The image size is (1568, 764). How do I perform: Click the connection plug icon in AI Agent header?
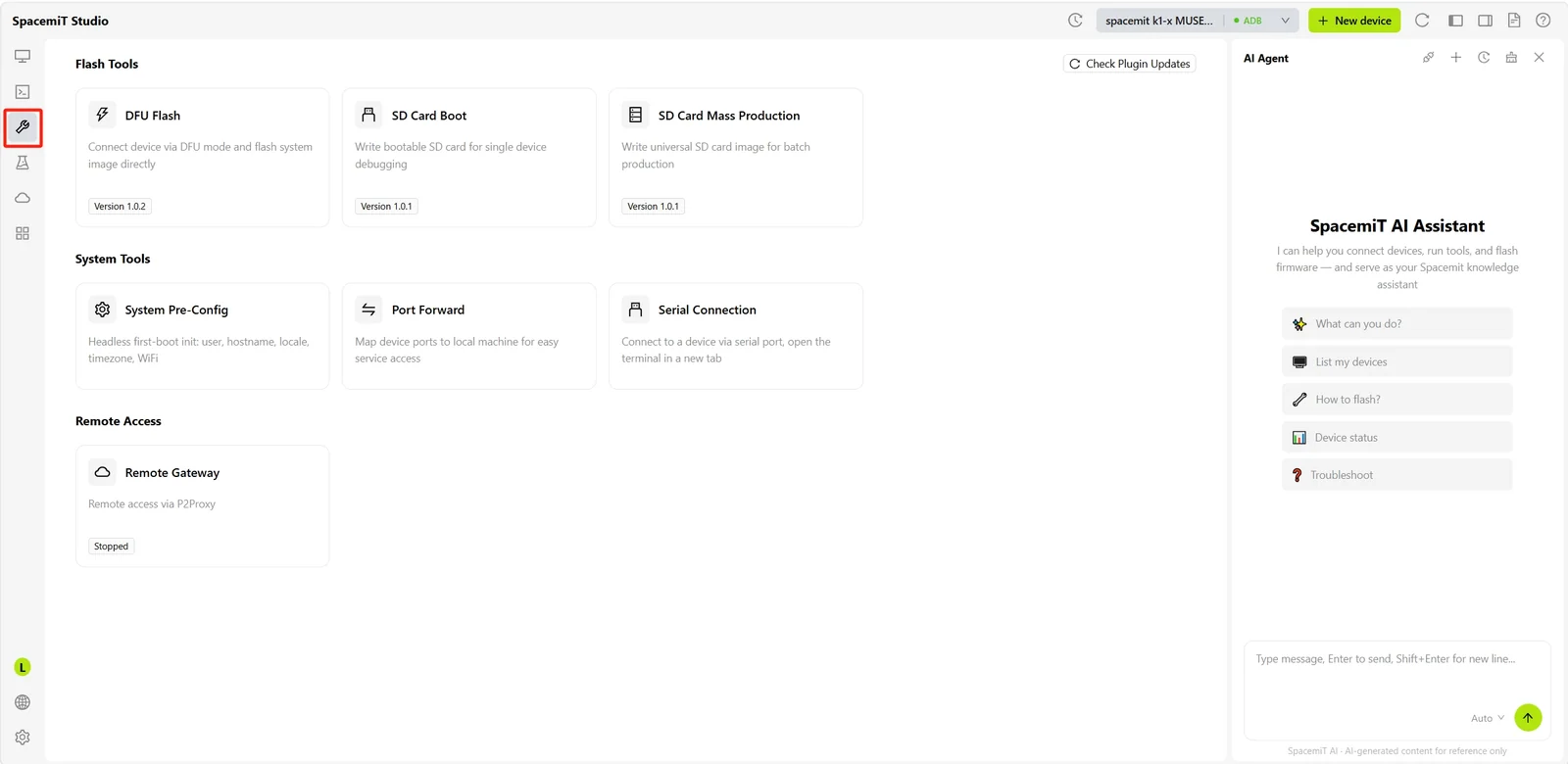tap(1429, 58)
